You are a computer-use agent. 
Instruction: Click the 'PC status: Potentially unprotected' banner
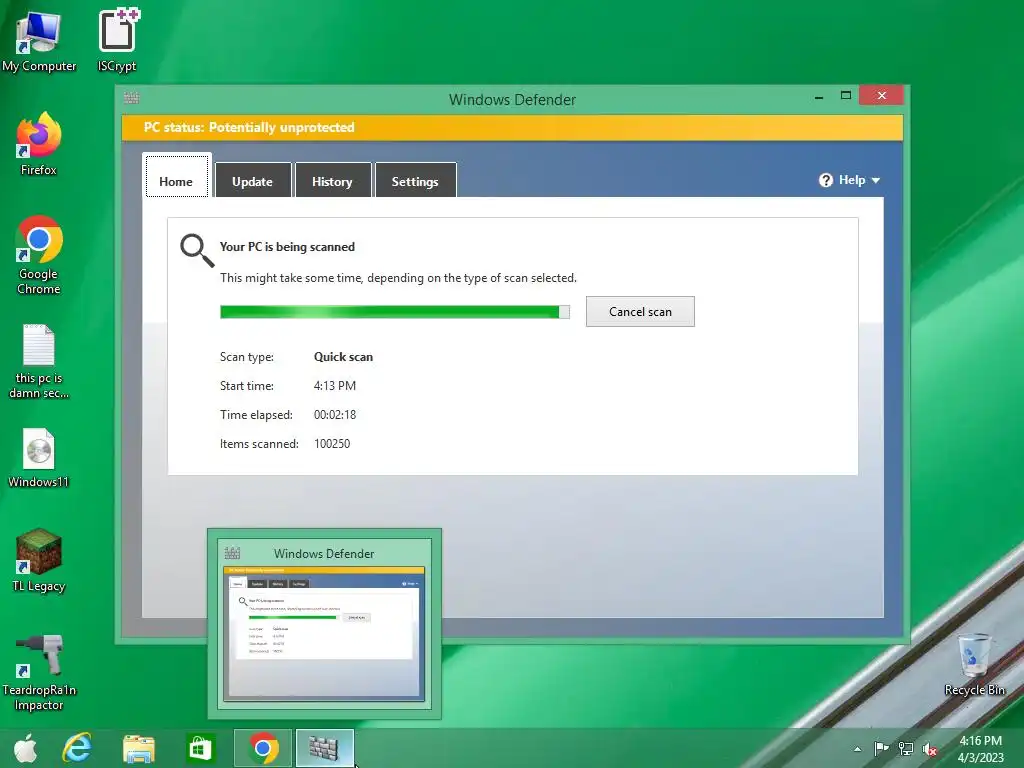click(x=513, y=127)
